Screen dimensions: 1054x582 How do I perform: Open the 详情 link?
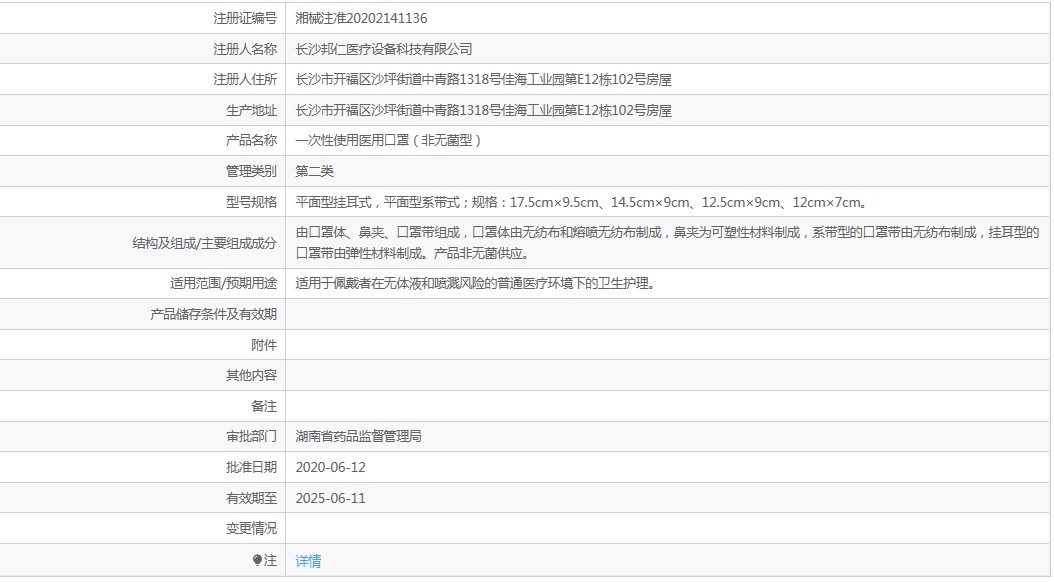click(308, 560)
